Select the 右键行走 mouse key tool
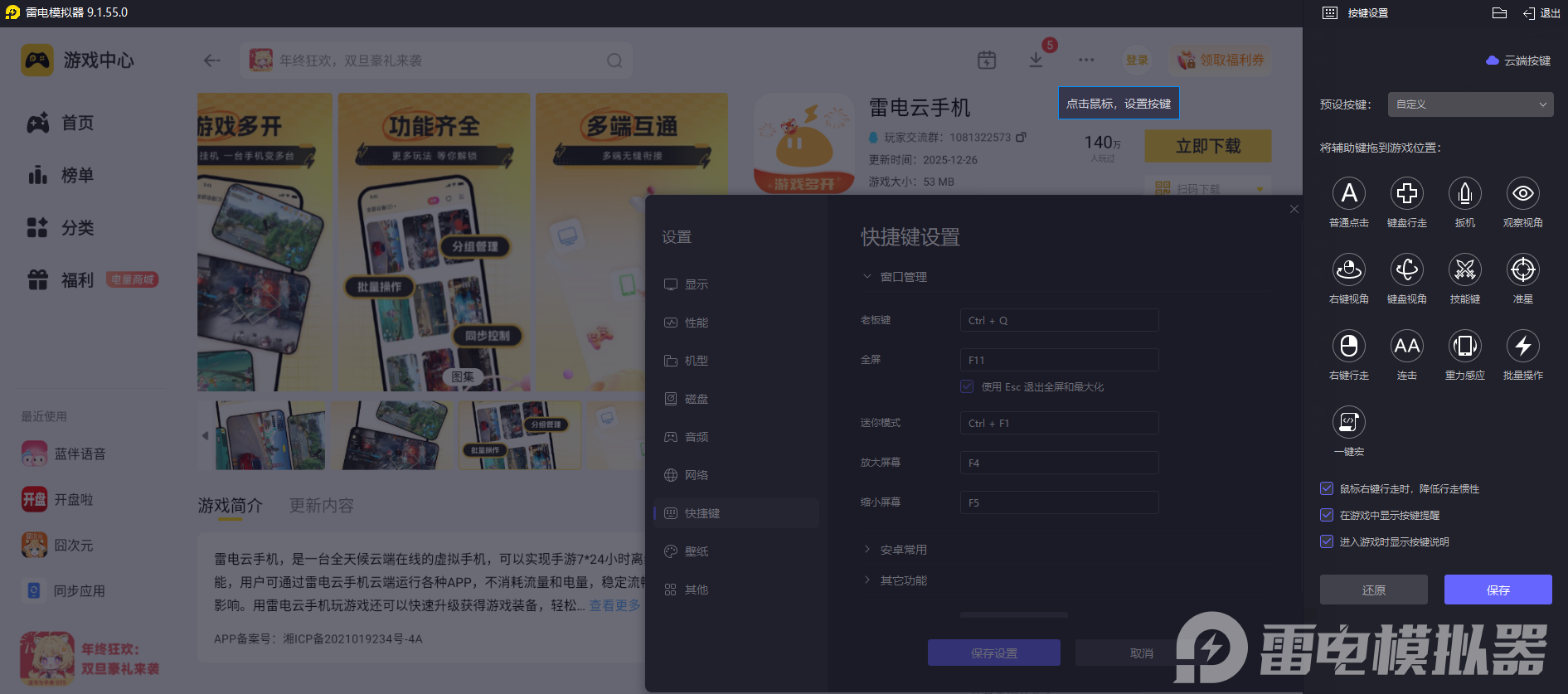Screen dimensions: 1568x694 click(x=1349, y=346)
